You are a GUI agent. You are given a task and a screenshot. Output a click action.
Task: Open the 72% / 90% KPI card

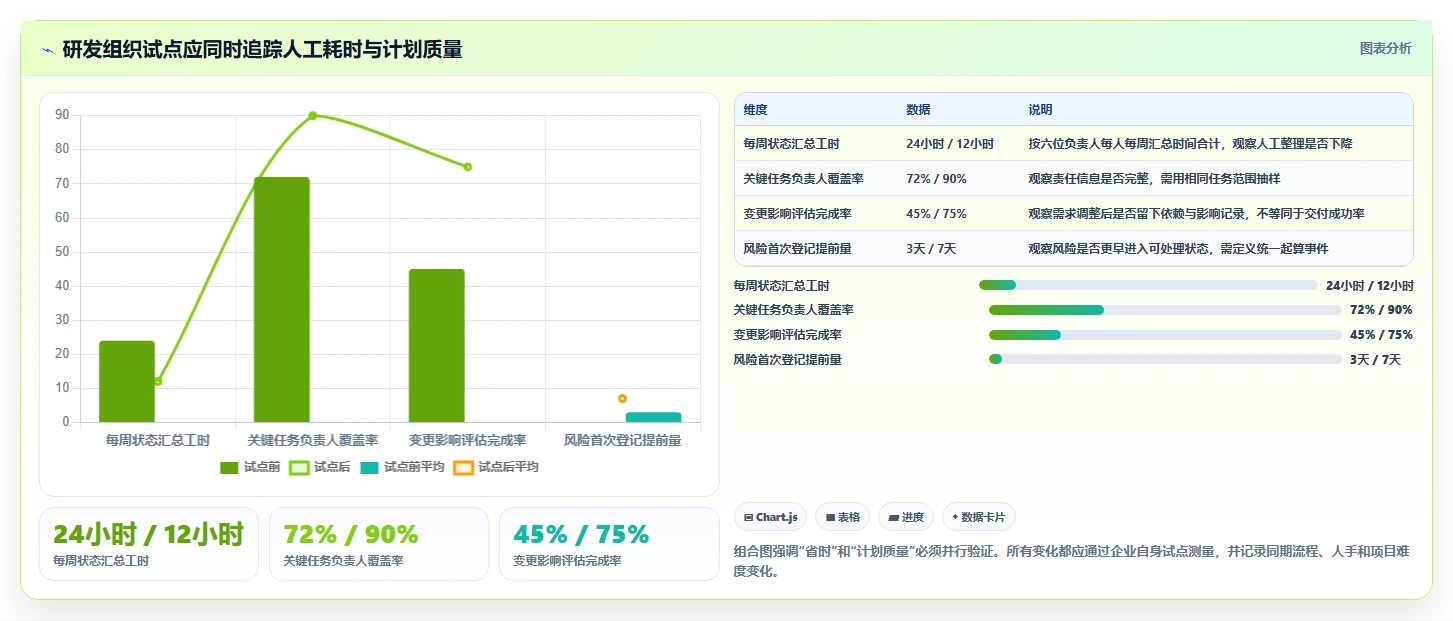(379, 544)
